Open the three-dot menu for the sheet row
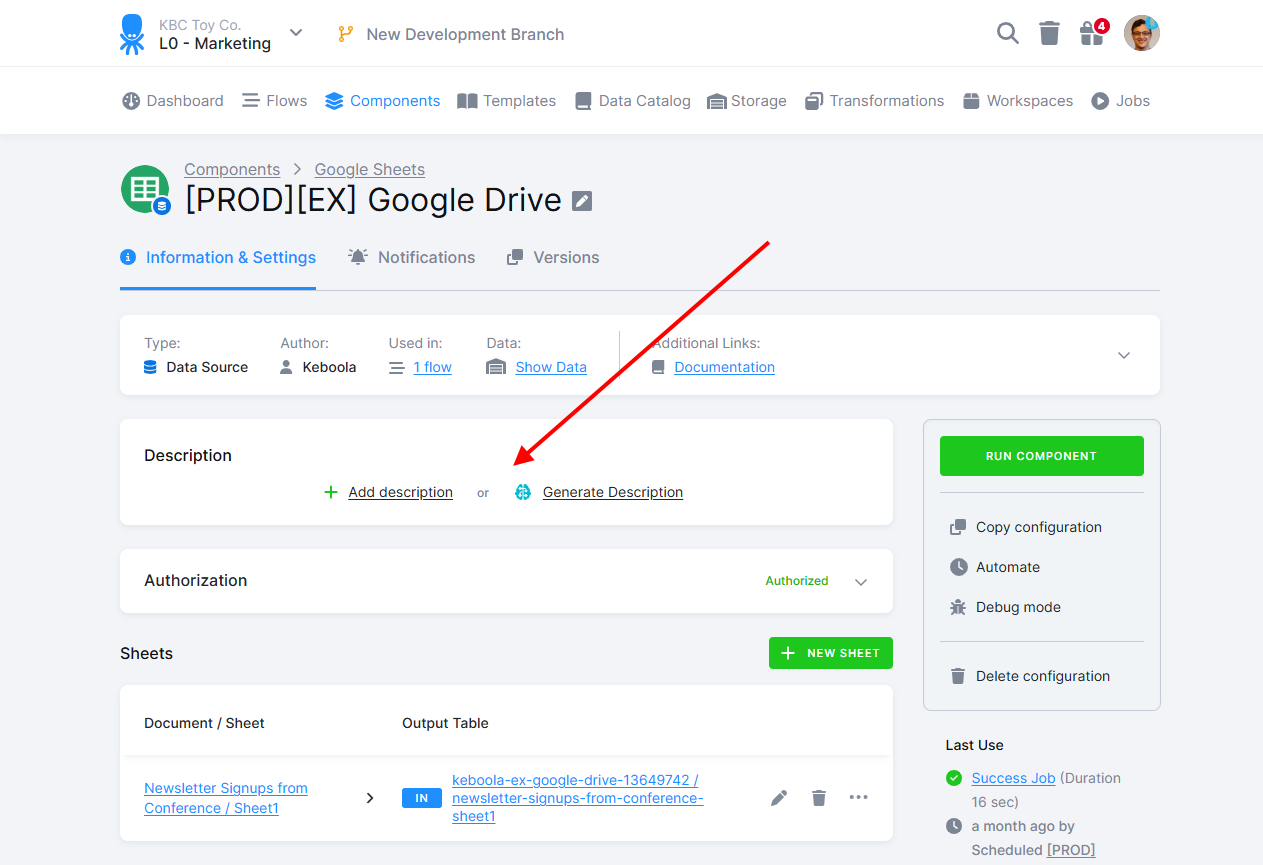The image size is (1263, 865). [x=858, y=797]
